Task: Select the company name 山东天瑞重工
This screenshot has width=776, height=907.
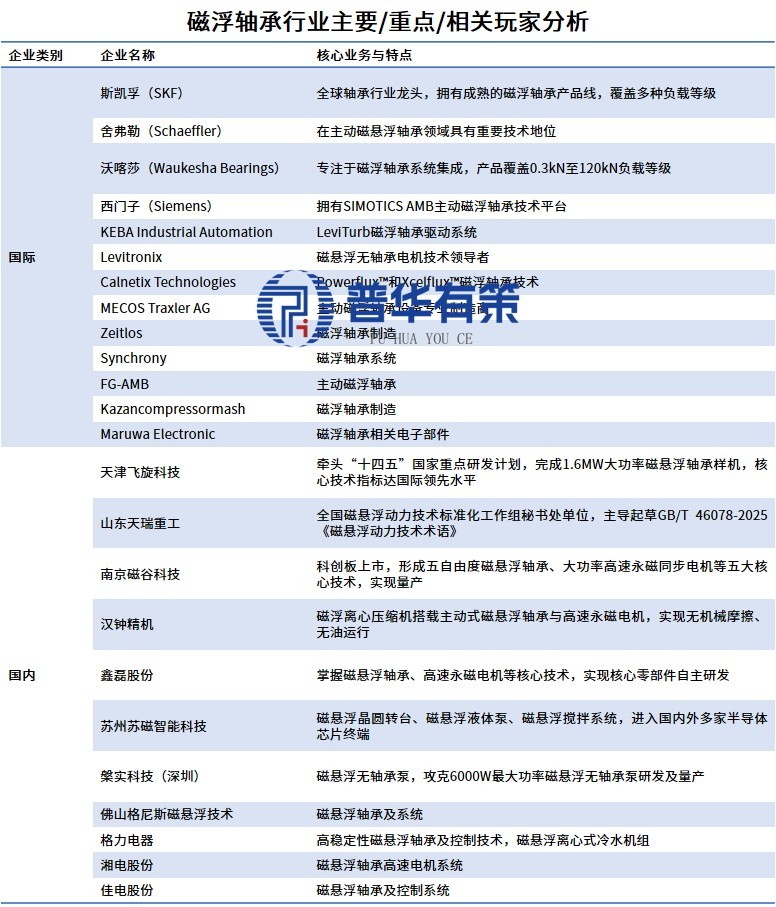Action: click(x=141, y=523)
